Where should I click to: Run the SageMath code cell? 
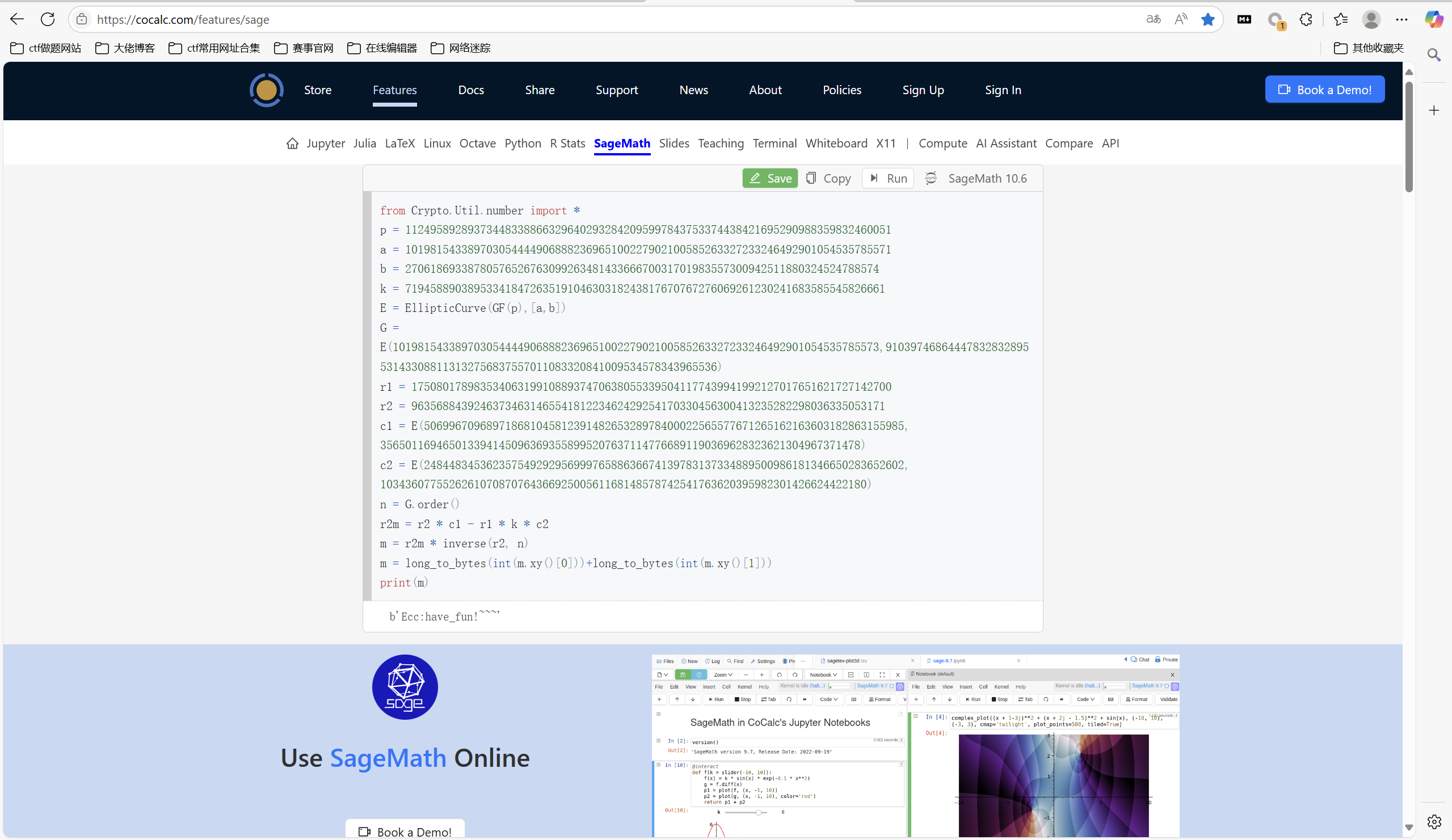[888, 178]
